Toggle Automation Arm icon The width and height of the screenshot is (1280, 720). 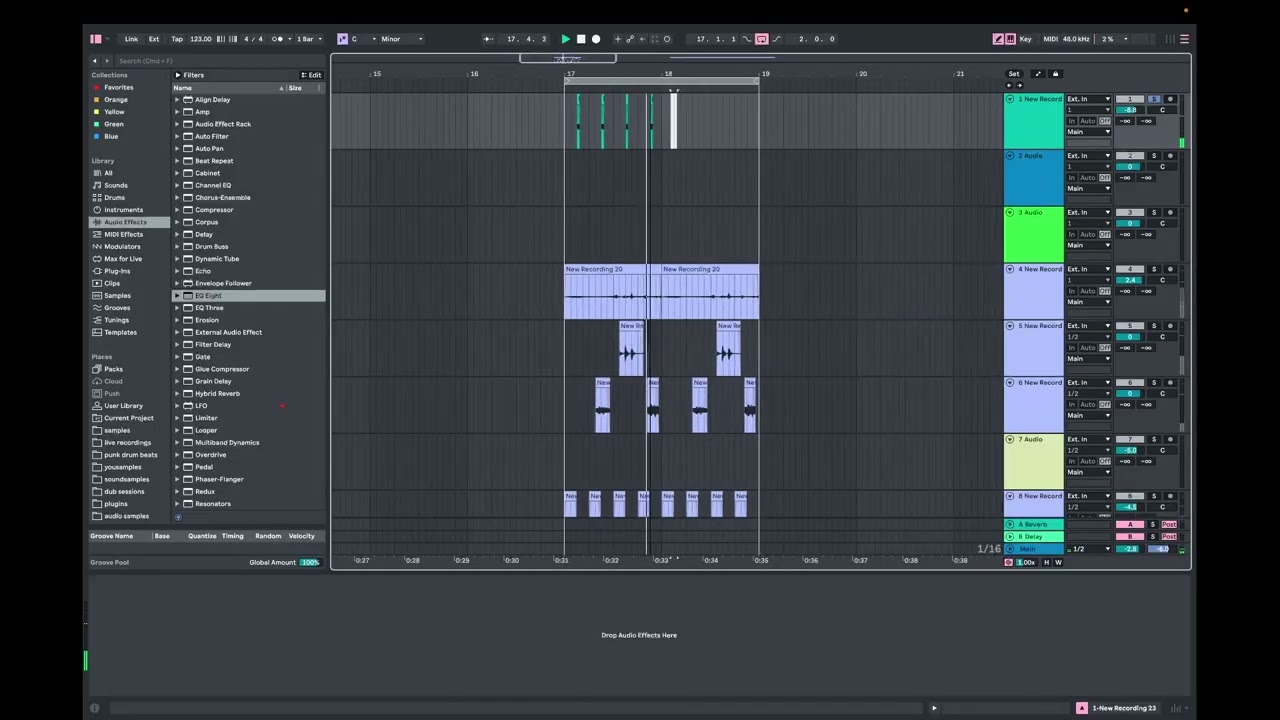tap(630, 39)
